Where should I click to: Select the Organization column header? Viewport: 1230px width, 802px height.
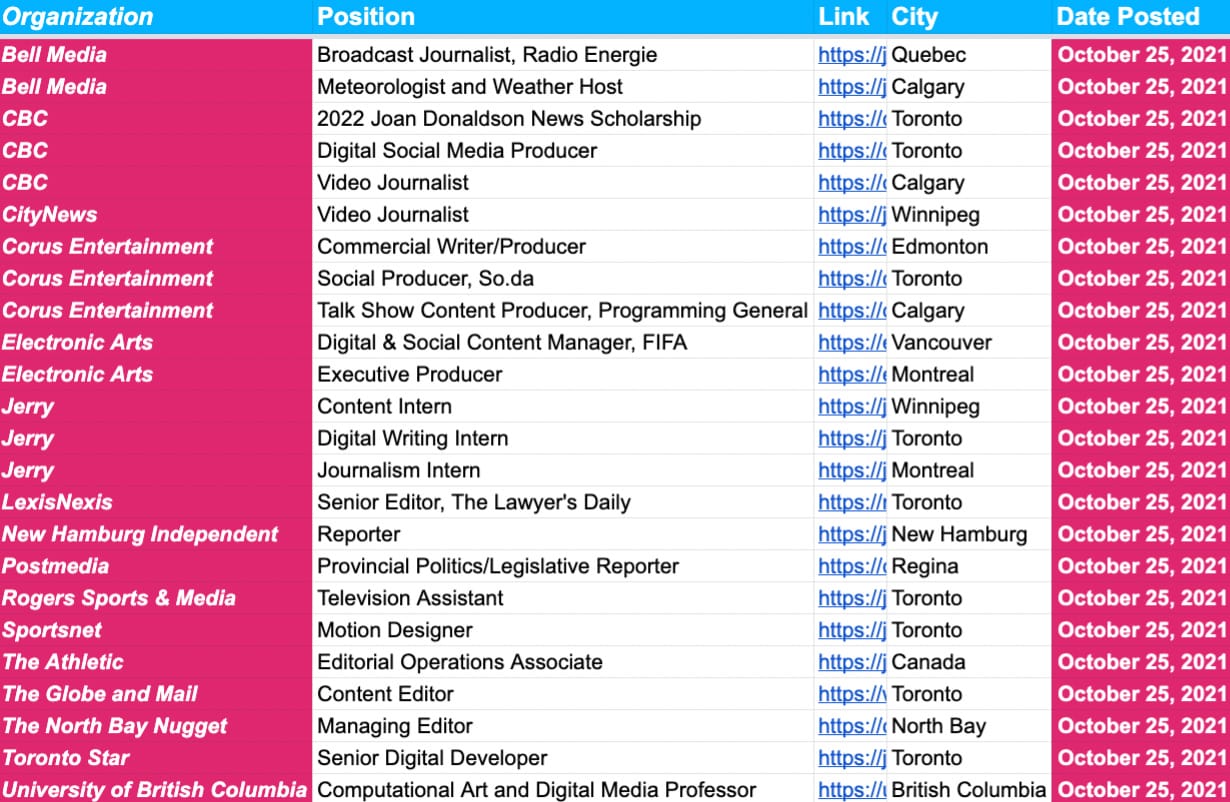[x=78, y=17]
